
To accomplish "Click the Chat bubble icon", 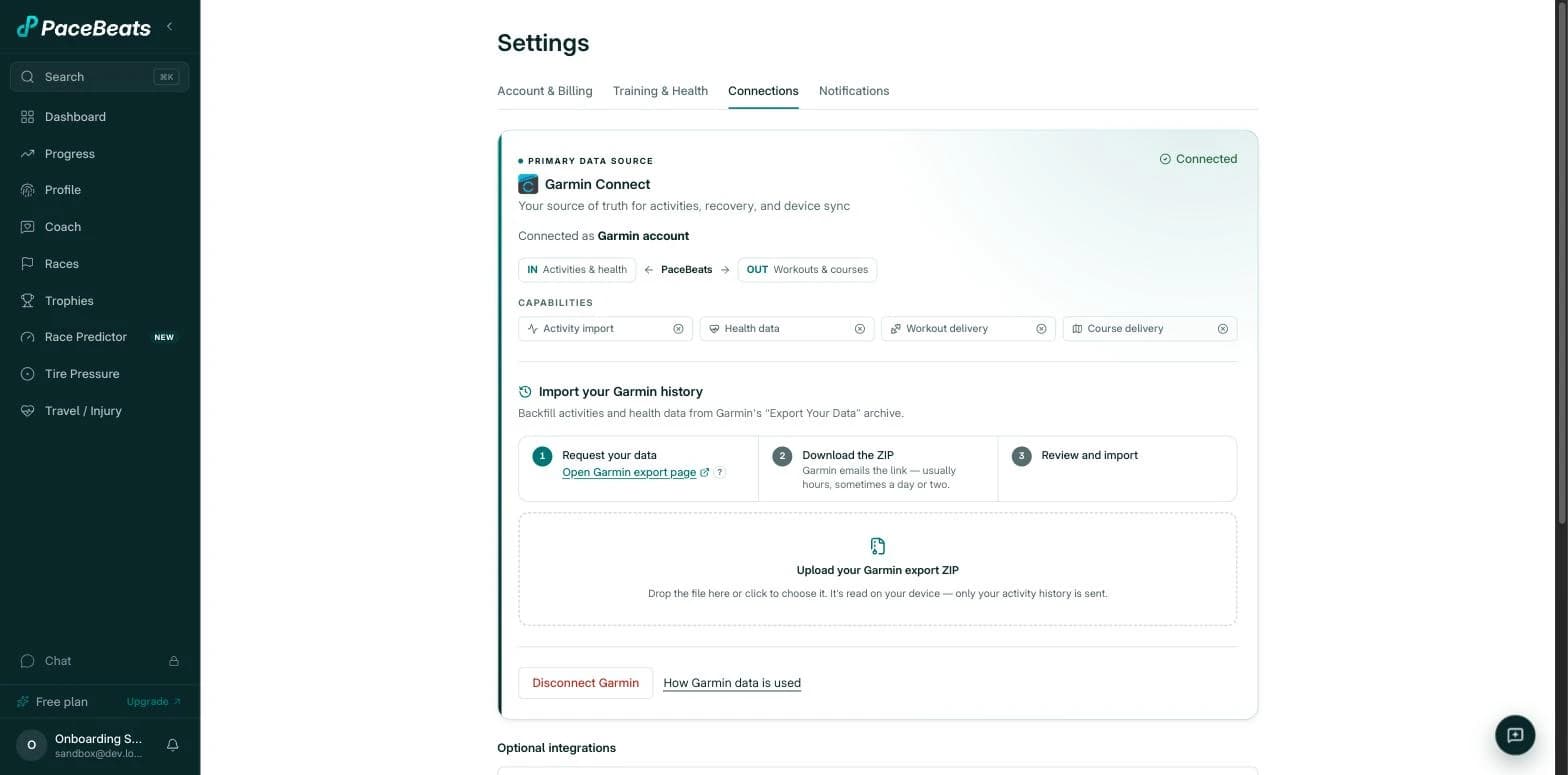I will [x=28, y=661].
